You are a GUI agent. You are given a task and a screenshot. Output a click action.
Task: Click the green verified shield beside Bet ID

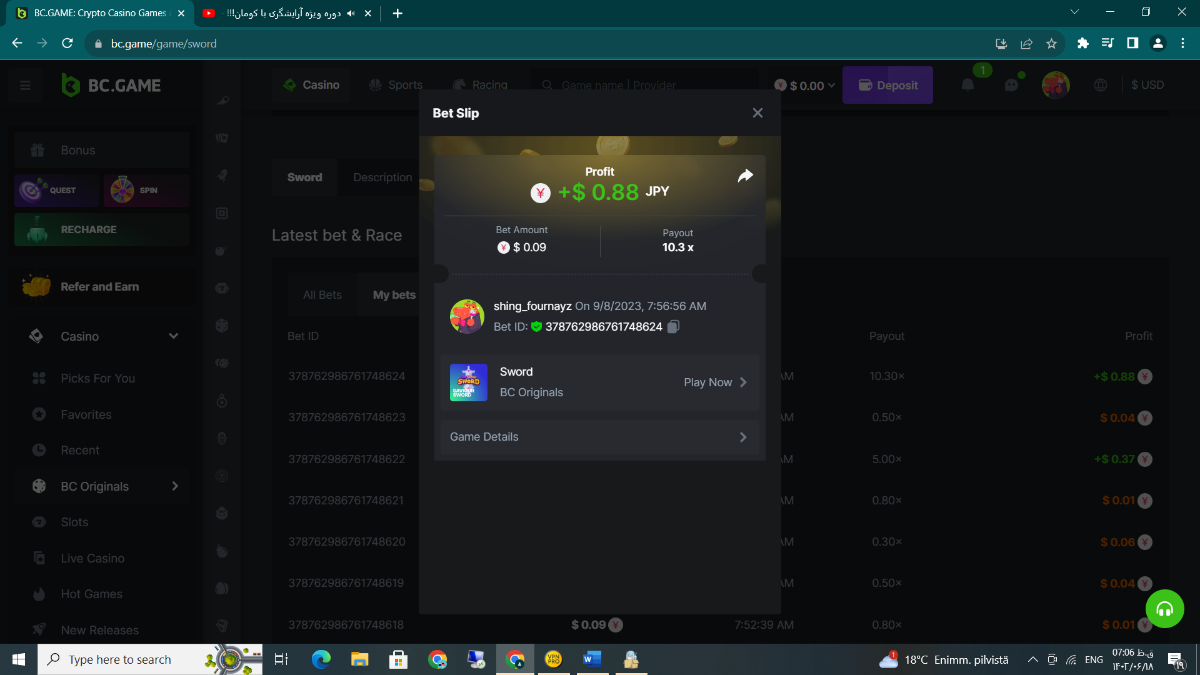coord(536,327)
